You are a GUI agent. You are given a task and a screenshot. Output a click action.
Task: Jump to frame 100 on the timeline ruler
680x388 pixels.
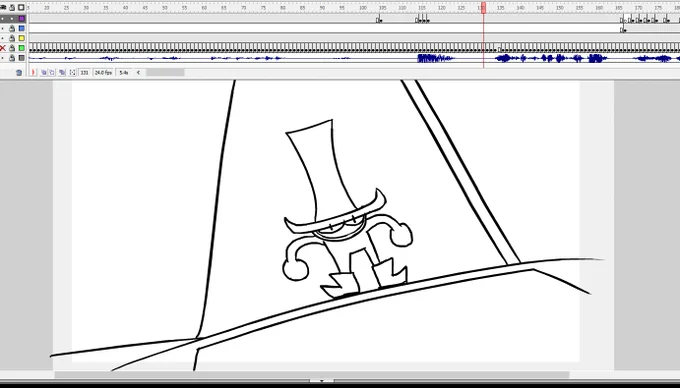pyautogui.click(x=363, y=8)
